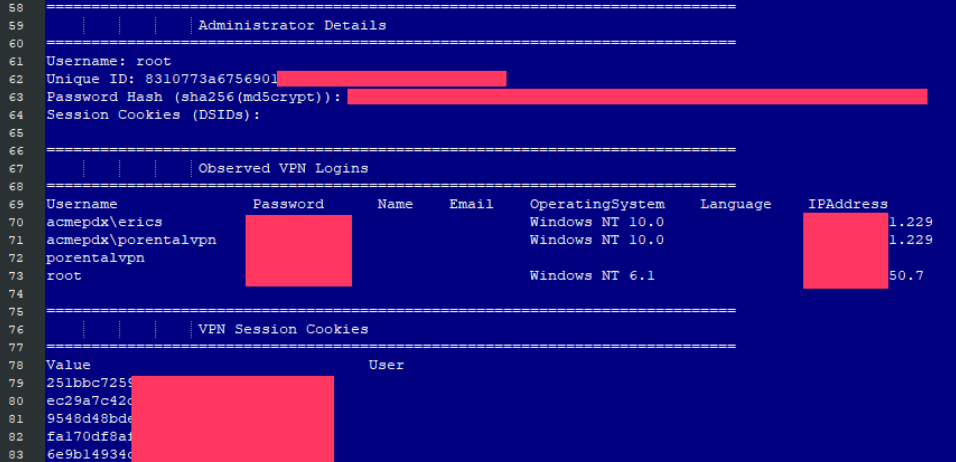Click line number 70 in the gutter
The height and width of the screenshot is (462, 956).
tap(17, 222)
